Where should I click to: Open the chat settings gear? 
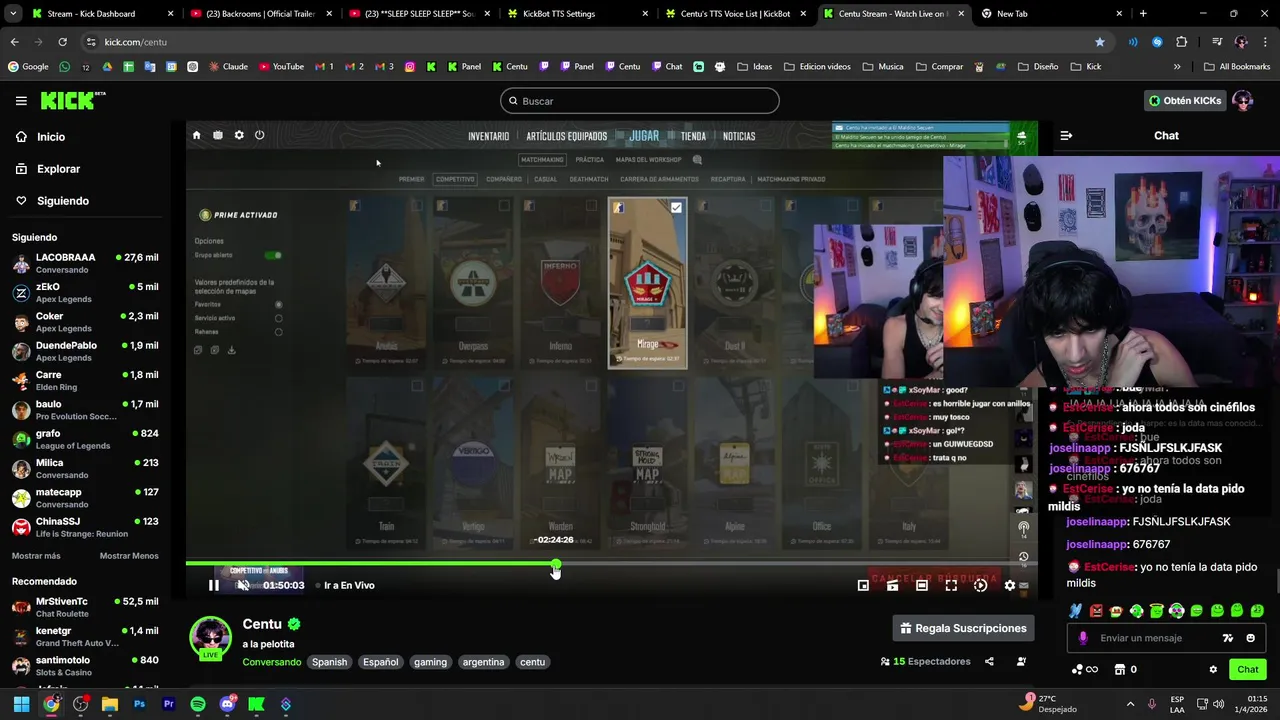pos(1213,669)
